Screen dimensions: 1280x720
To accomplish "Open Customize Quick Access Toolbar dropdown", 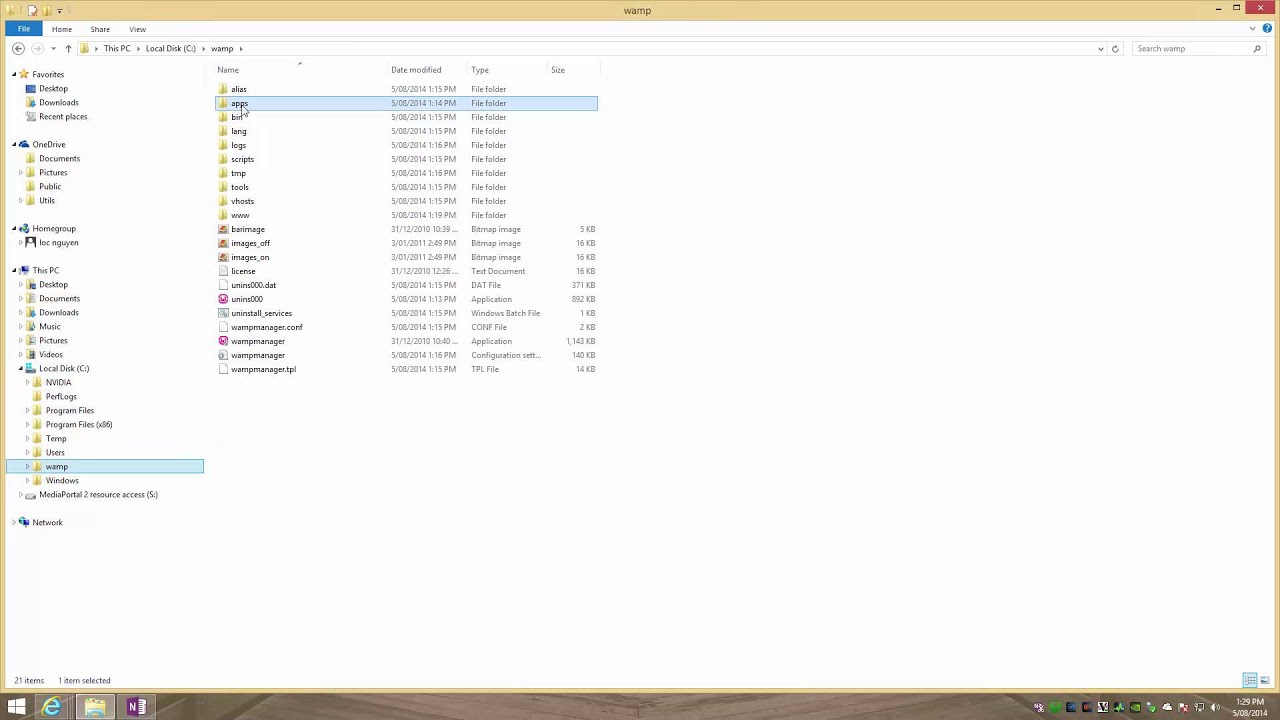I will click(x=59, y=10).
